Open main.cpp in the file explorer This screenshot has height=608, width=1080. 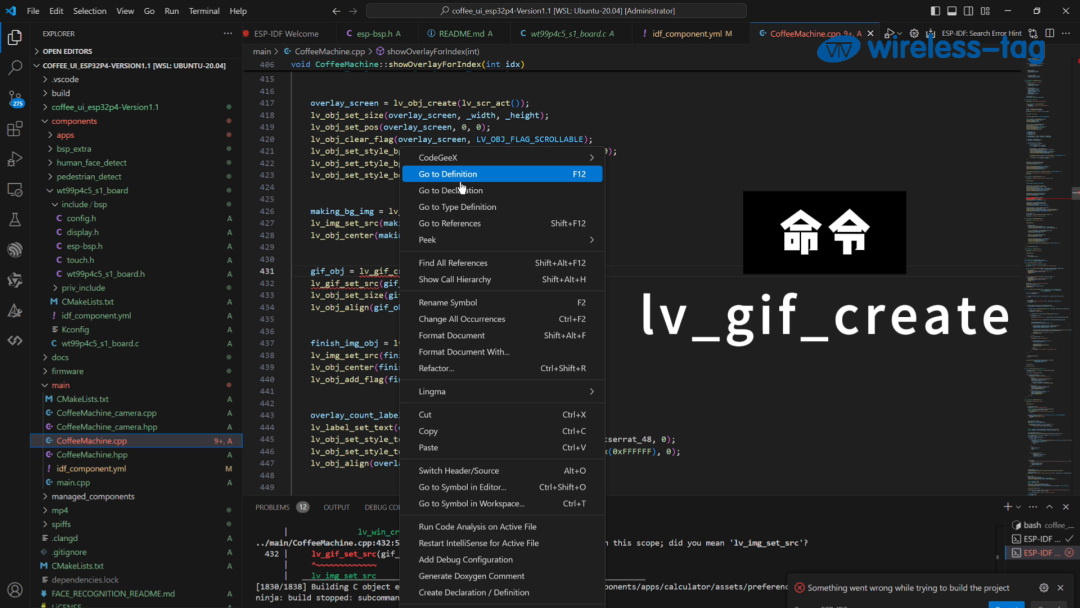(x=73, y=482)
